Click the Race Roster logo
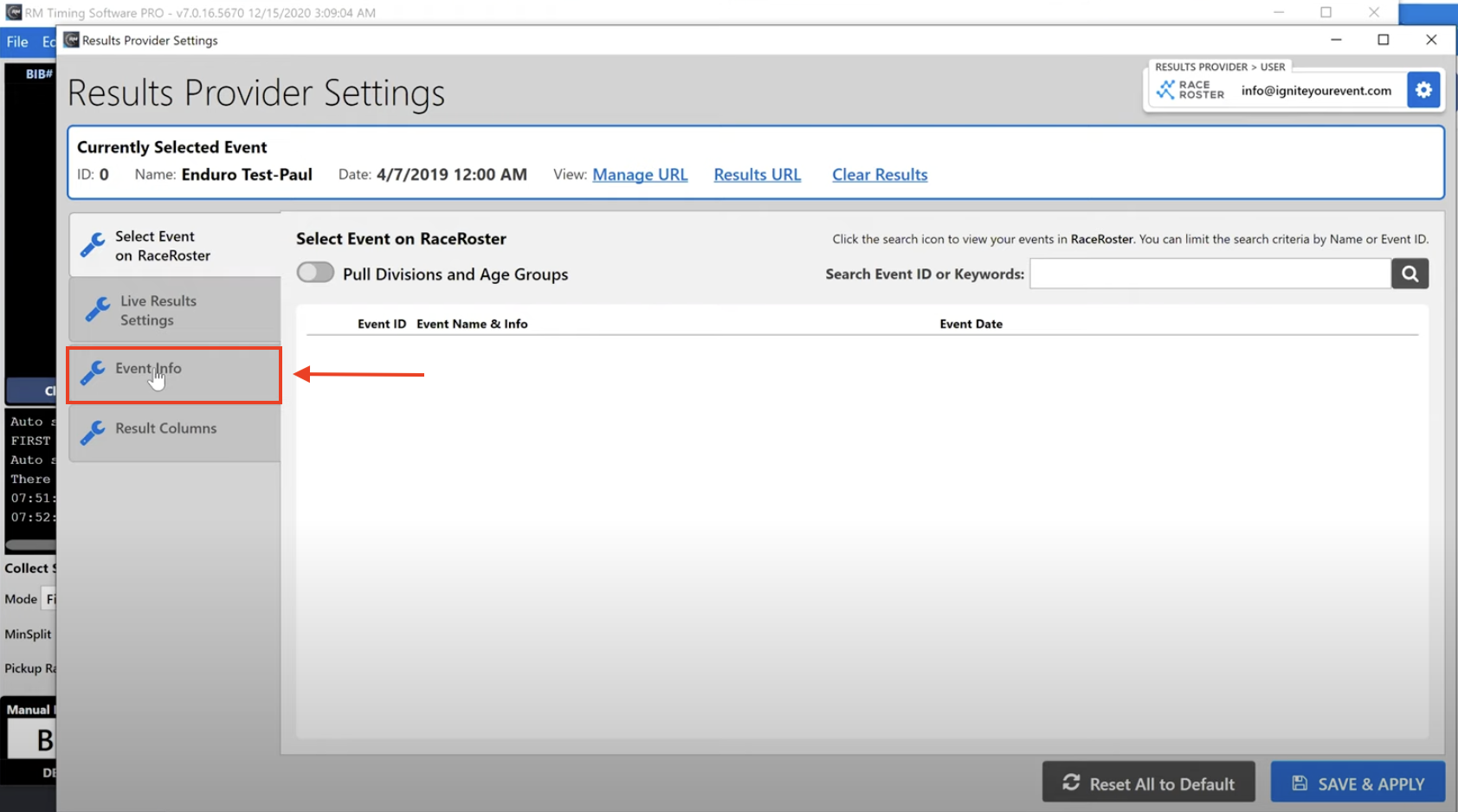1458x812 pixels. coord(1190,90)
